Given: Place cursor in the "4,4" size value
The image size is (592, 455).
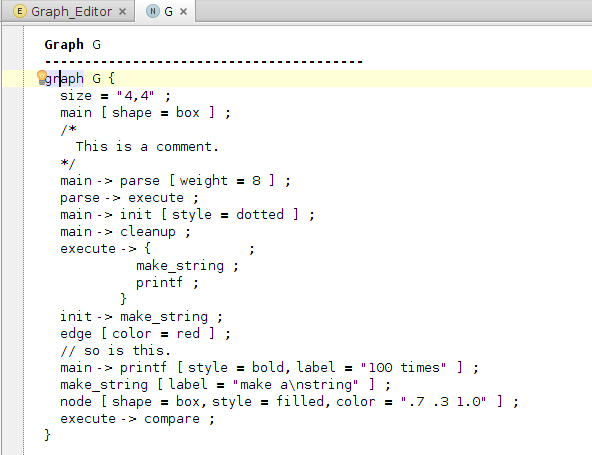Looking at the screenshot, I should tap(136, 96).
